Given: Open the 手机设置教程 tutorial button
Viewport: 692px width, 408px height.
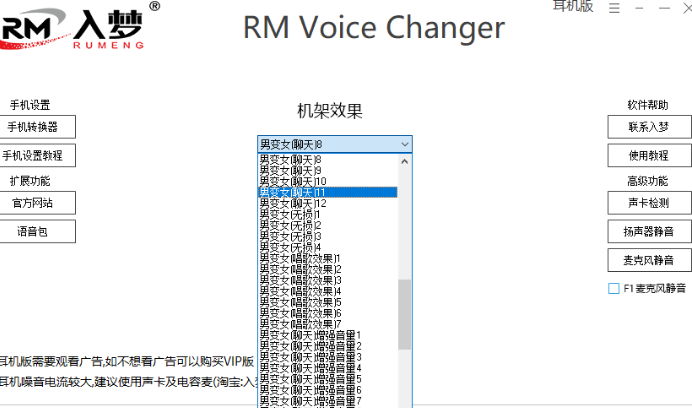Looking at the screenshot, I should tap(37, 155).
